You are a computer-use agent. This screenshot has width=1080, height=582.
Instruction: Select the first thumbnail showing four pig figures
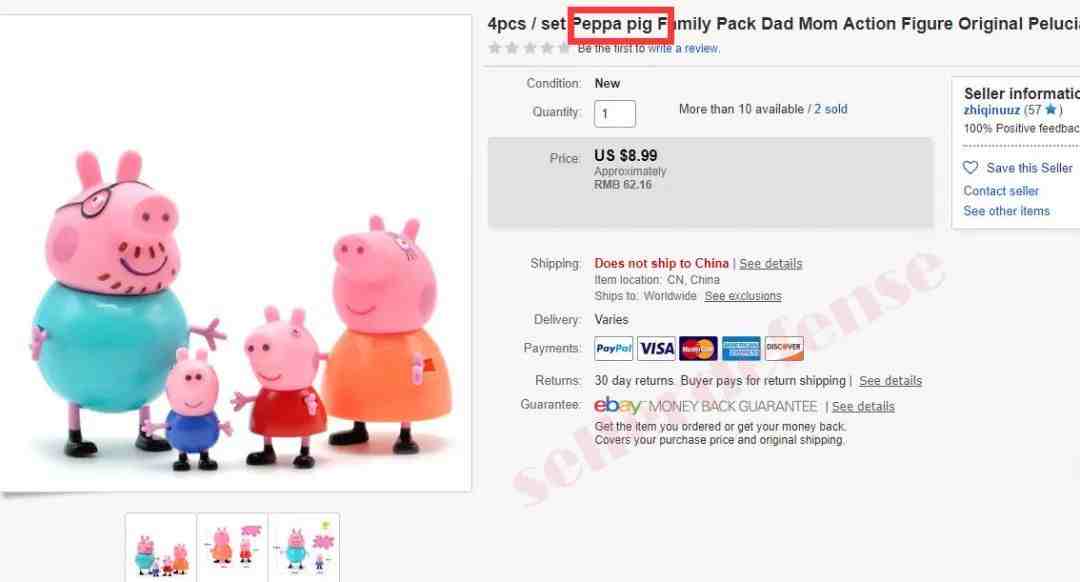pyautogui.click(x=161, y=548)
